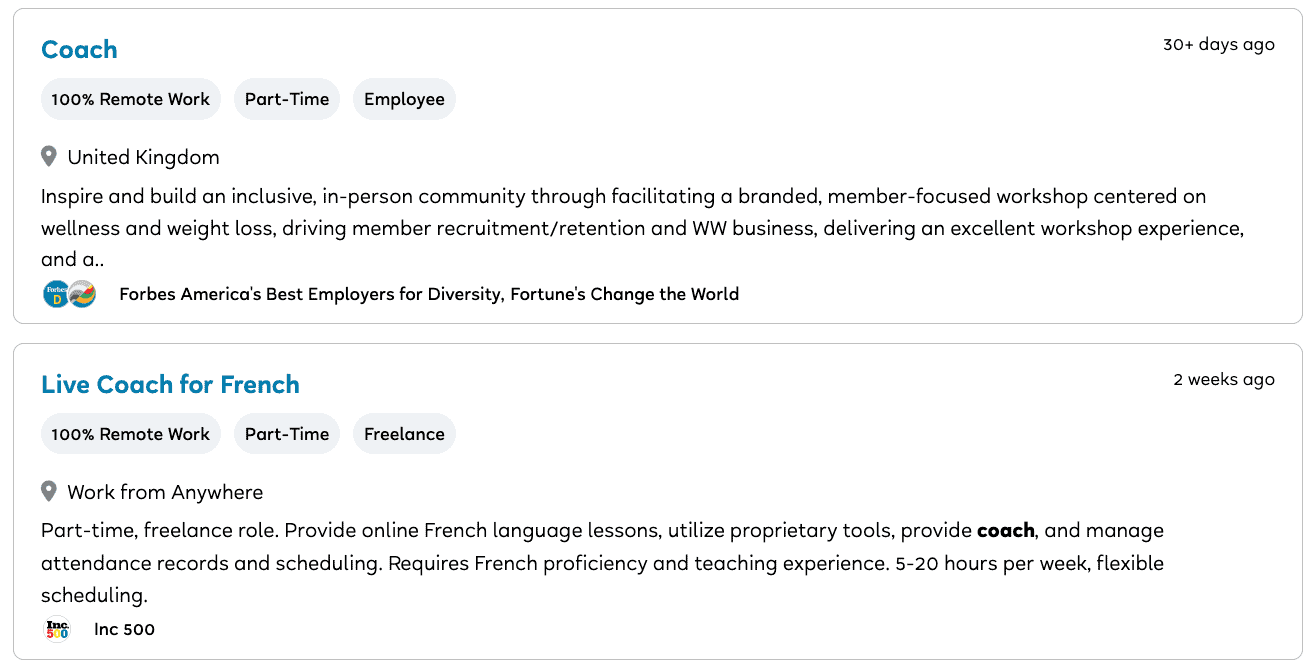Click the Forbes and Fortune accolades text
The height and width of the screenshot is (668, 1314).
[x=429, y=294]
